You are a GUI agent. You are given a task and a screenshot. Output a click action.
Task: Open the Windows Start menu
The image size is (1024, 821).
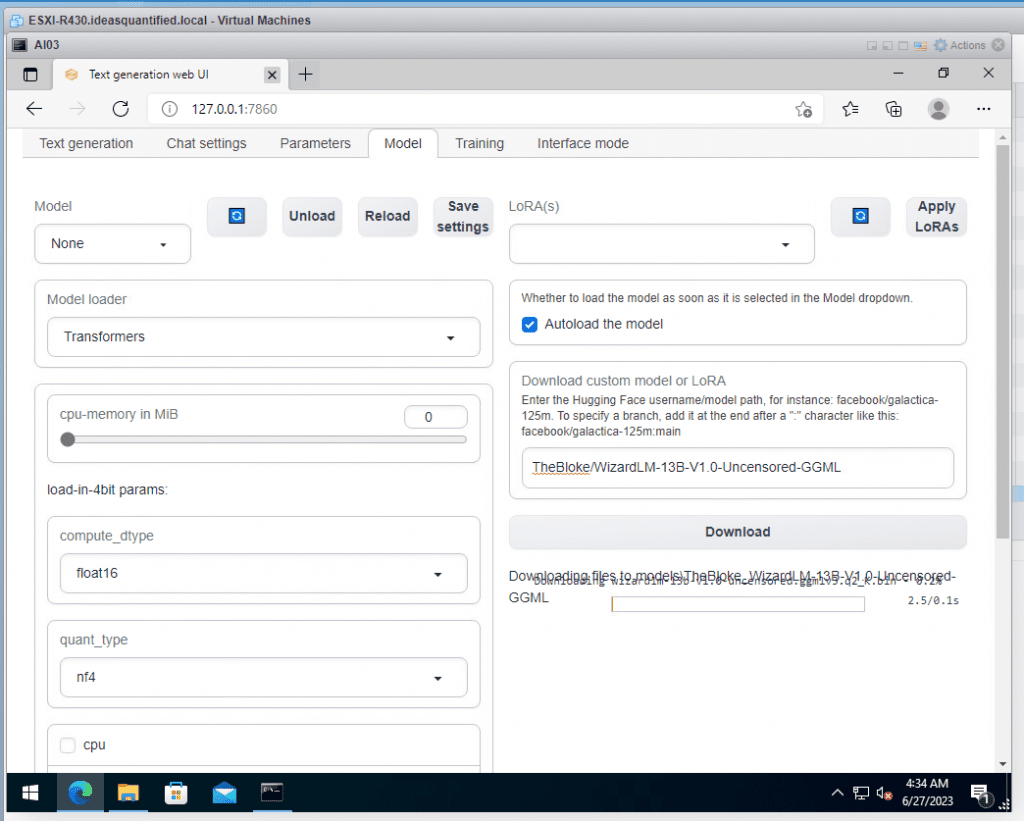tap(30, 793)
